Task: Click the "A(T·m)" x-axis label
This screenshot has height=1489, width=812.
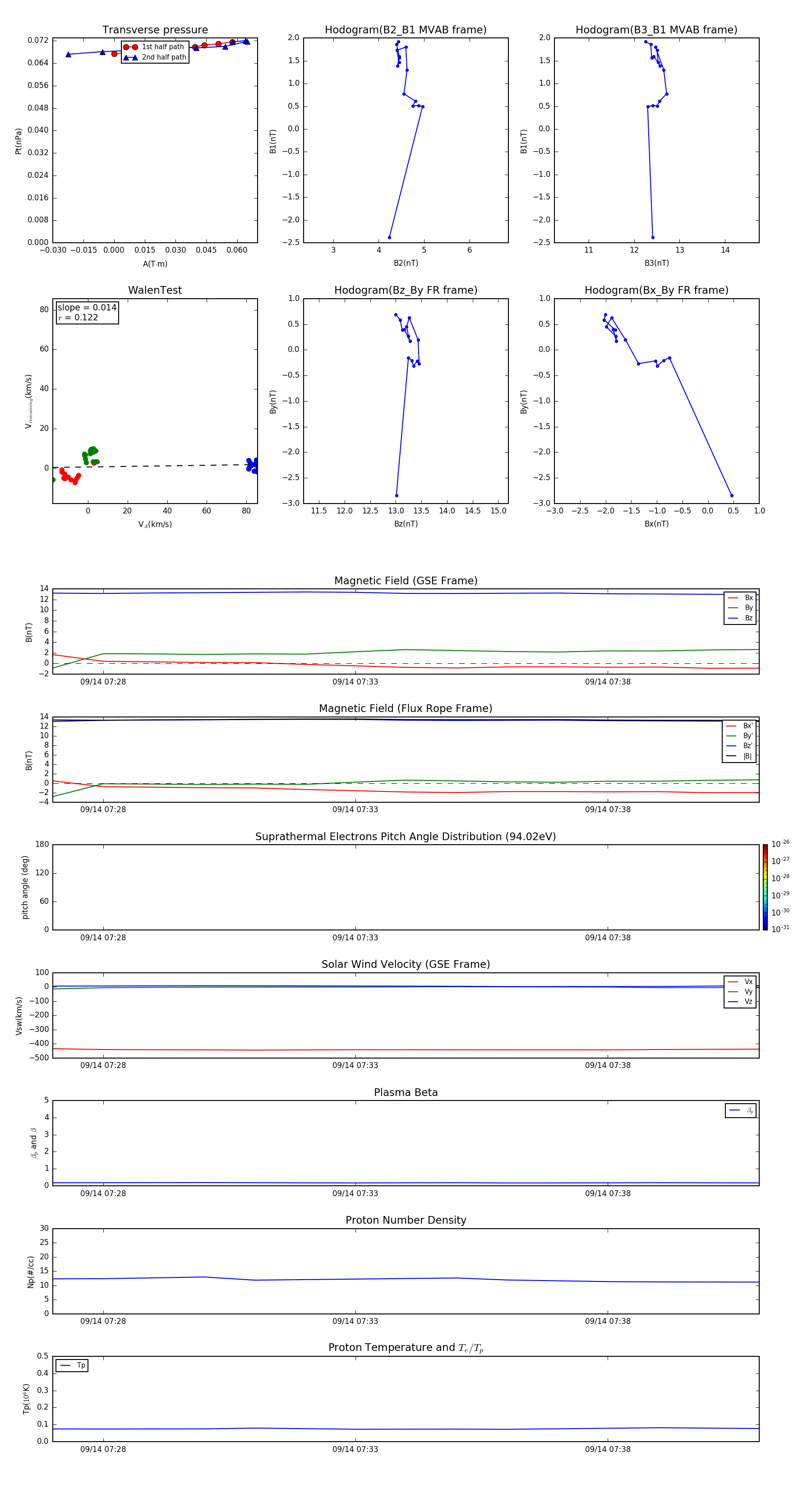Action: tap(155, 264)
